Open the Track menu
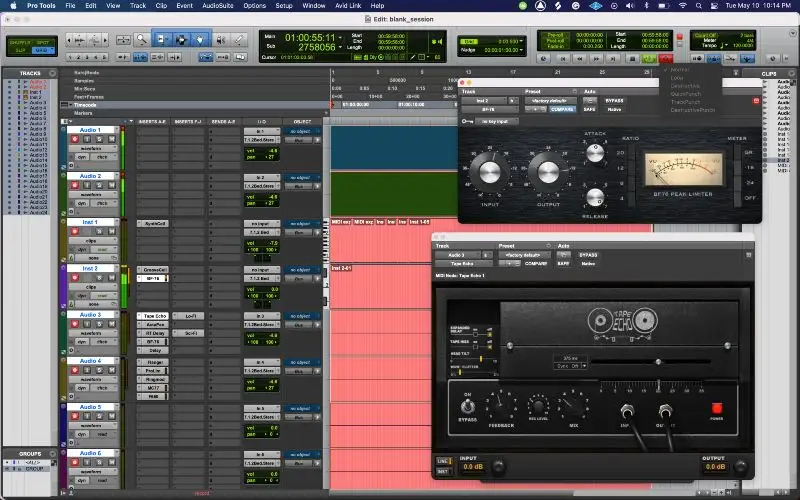This screenshot has height=500, width=800. (x=138, y=6)
